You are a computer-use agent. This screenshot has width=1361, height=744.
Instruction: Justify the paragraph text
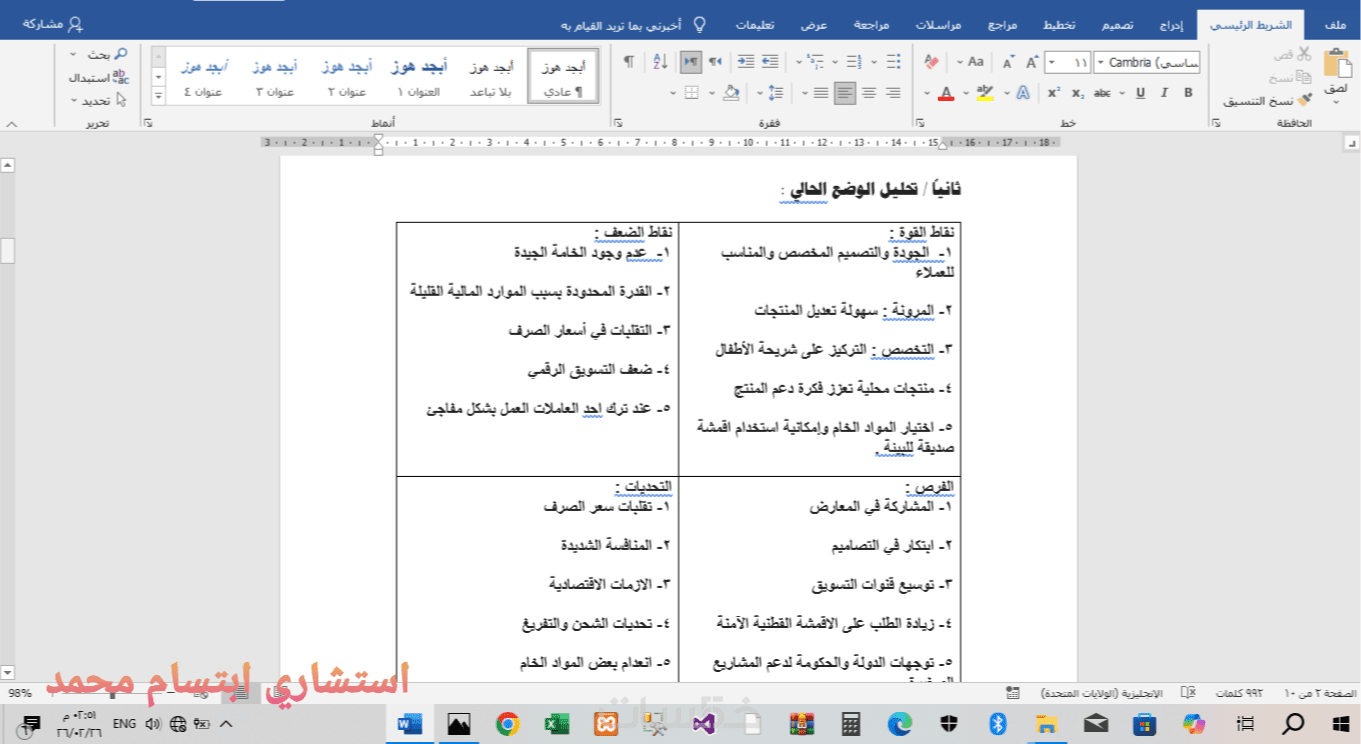point(821,93)
